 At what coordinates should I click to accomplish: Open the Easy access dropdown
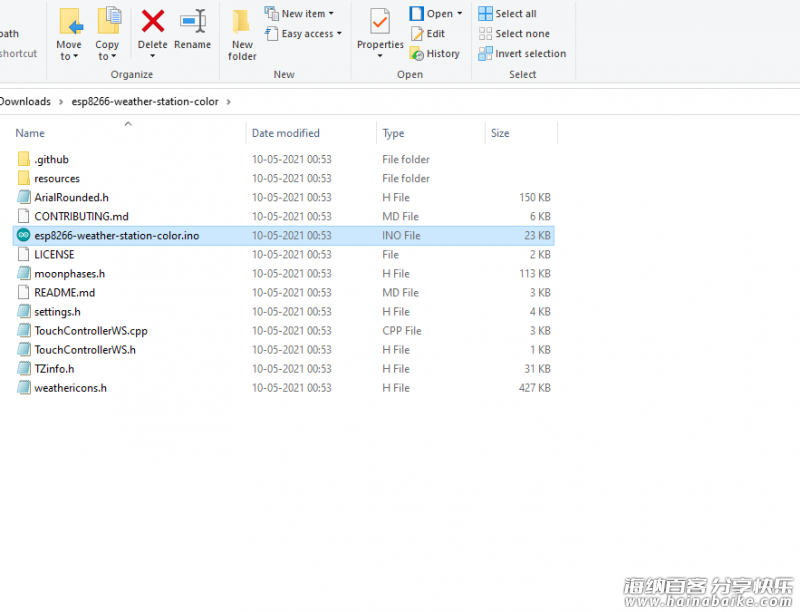pos(339,34)
